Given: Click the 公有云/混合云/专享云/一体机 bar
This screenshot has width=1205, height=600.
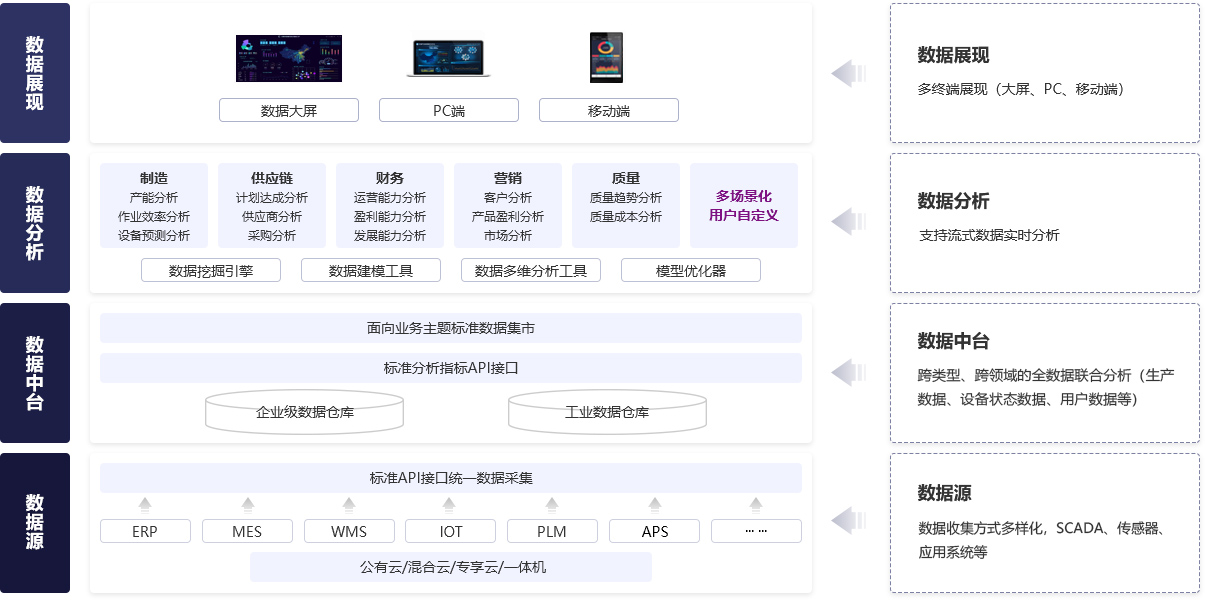Looking at the screenshot, I should point(450,567).
